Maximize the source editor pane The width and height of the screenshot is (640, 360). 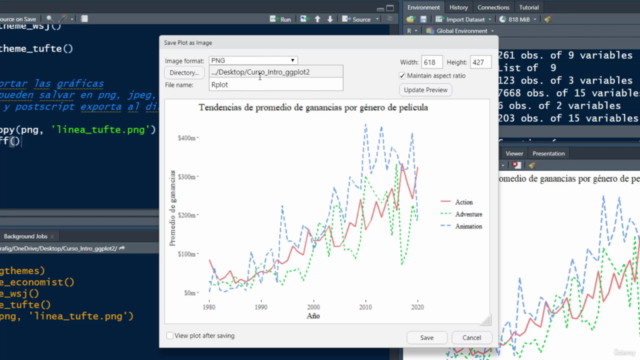(x=390, y=8)
